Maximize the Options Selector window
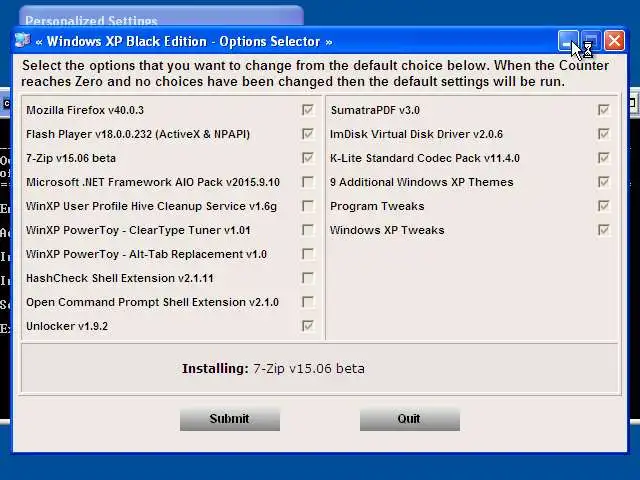The height and width of the screenshot is (480, 640). coord(591,41)
